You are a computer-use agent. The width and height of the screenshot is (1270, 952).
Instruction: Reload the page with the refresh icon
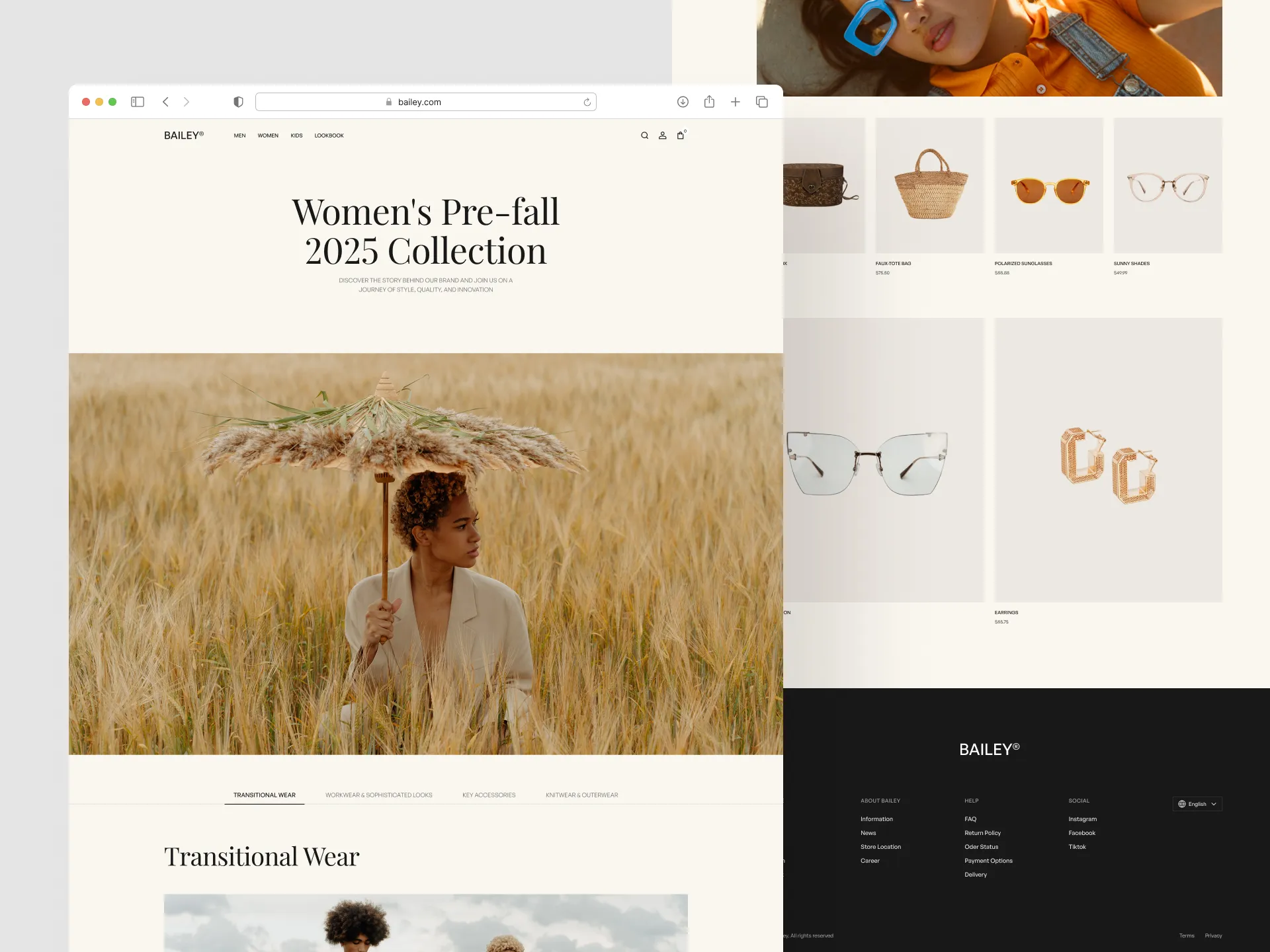587,102
